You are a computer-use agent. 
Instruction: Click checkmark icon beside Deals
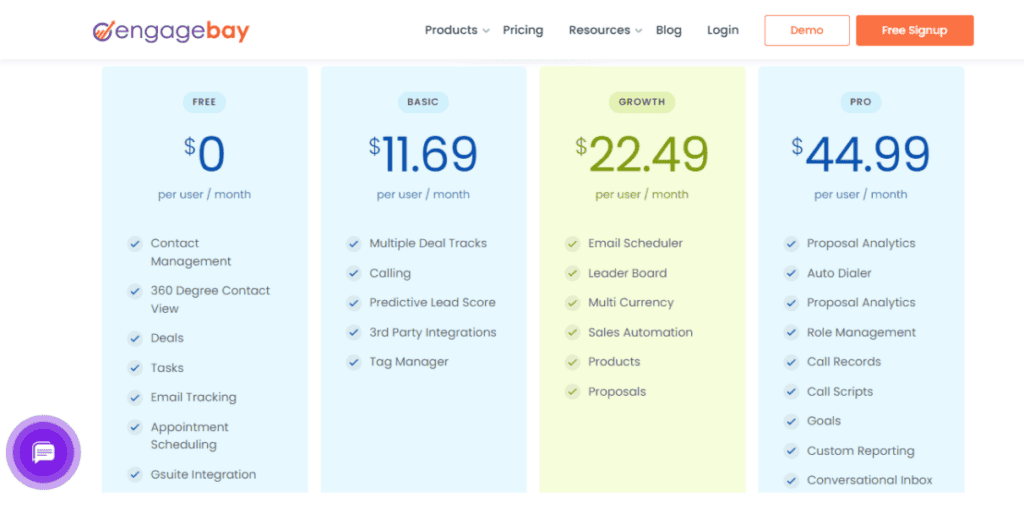[135, 338]
